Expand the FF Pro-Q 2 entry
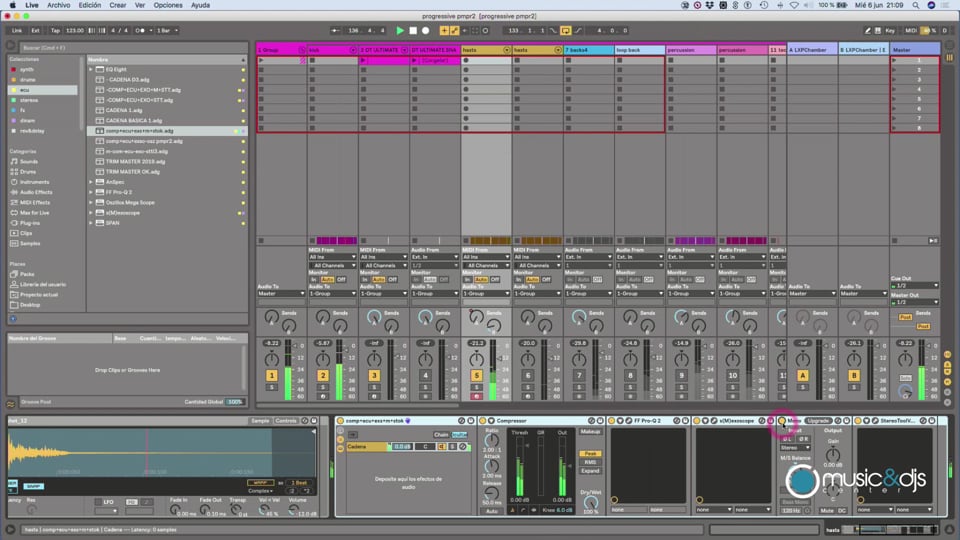The width and height of the screenshot is (960, 540). click(x=91, y=192)
